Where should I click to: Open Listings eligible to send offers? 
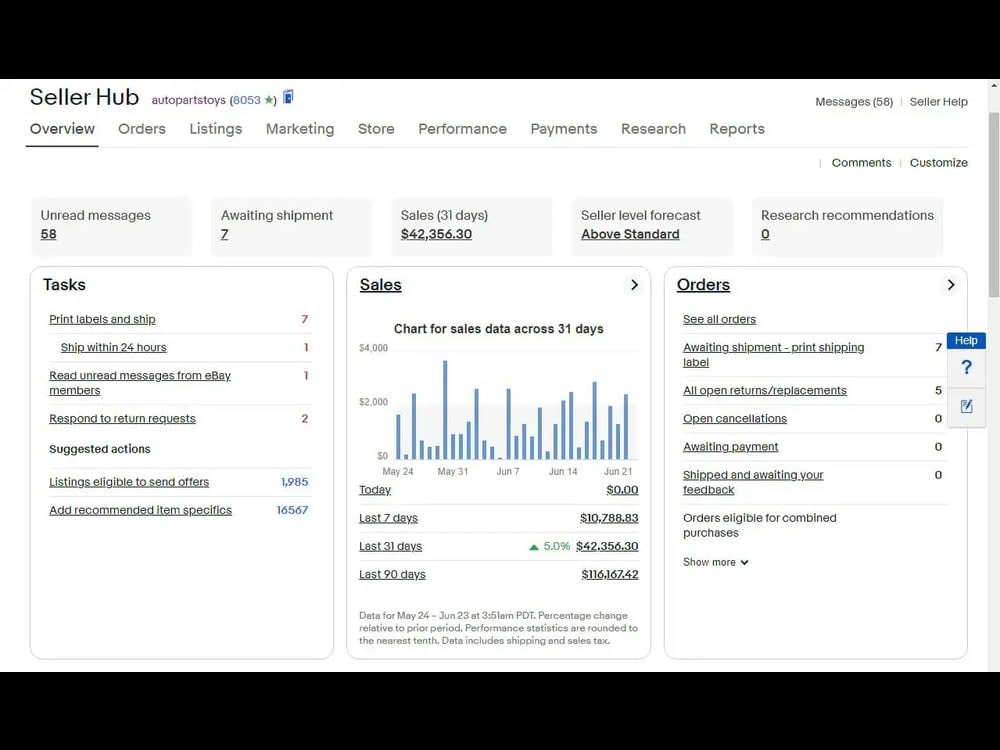[x=129, y=482]
